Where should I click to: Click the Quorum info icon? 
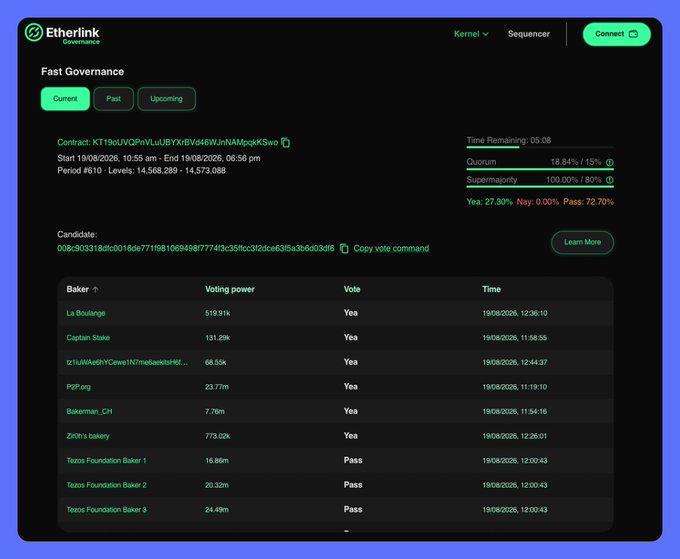coord(609,162)
